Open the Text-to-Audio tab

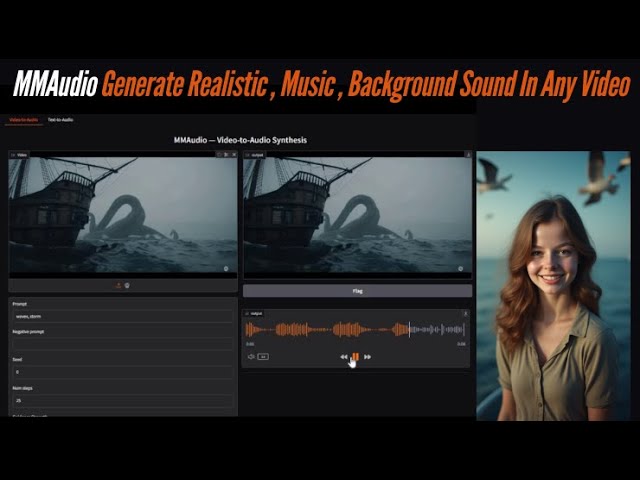tap(60, 120)
